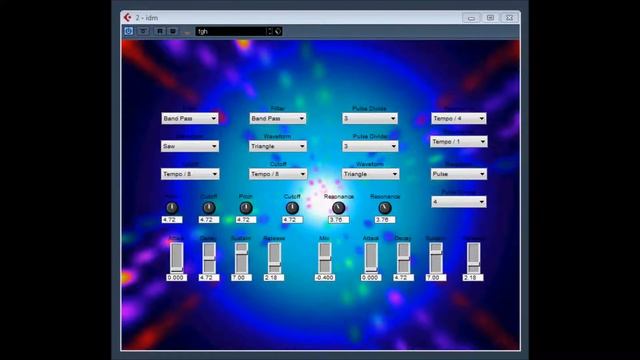Click the rightmost fader showing 2.18

[x=473, y=258]
